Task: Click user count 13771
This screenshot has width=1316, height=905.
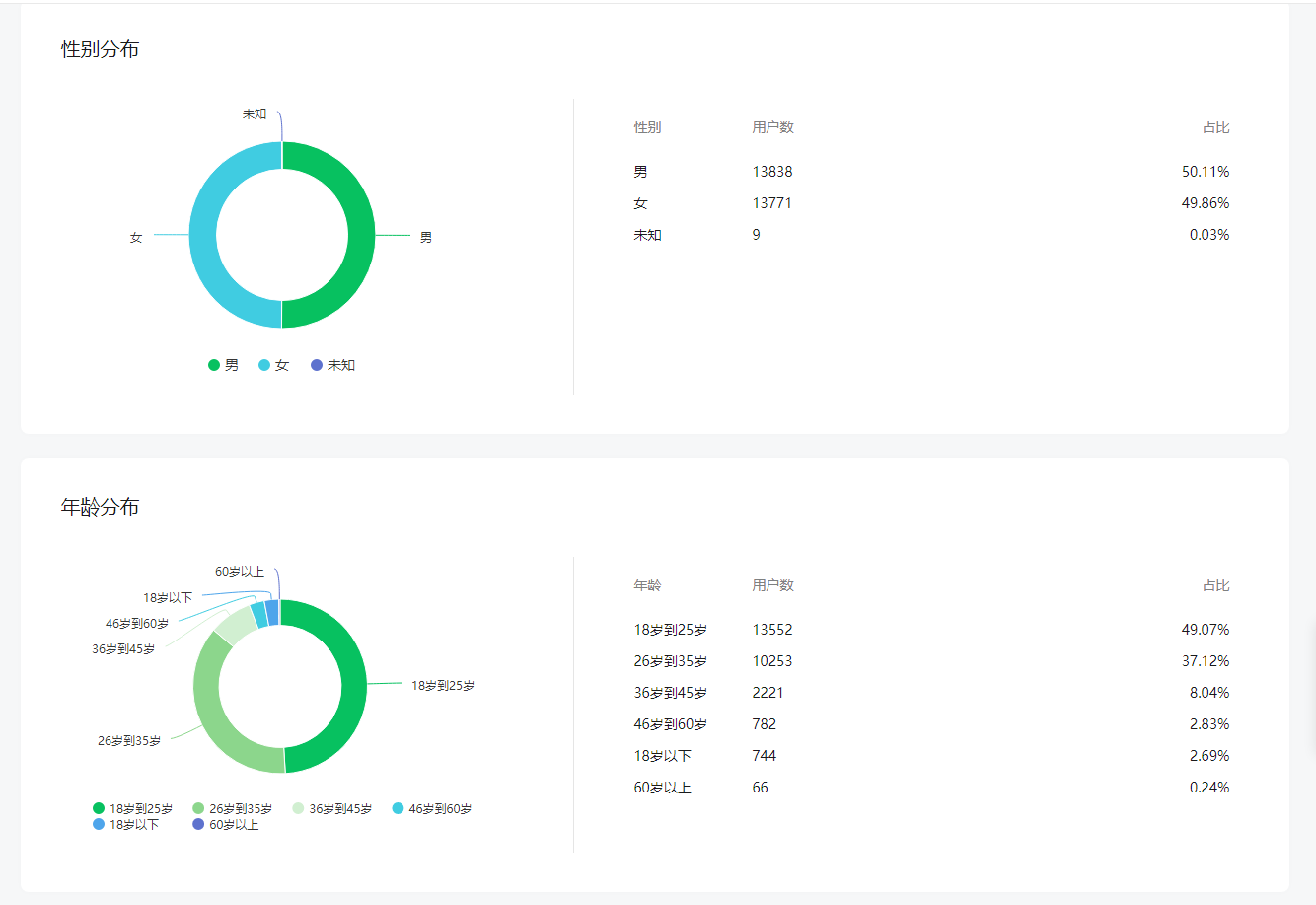Action: point(771,203)
